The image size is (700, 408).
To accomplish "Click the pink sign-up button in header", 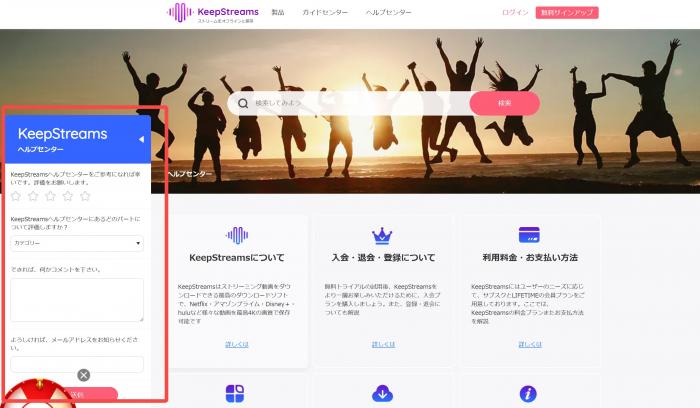I will [567, 12].
